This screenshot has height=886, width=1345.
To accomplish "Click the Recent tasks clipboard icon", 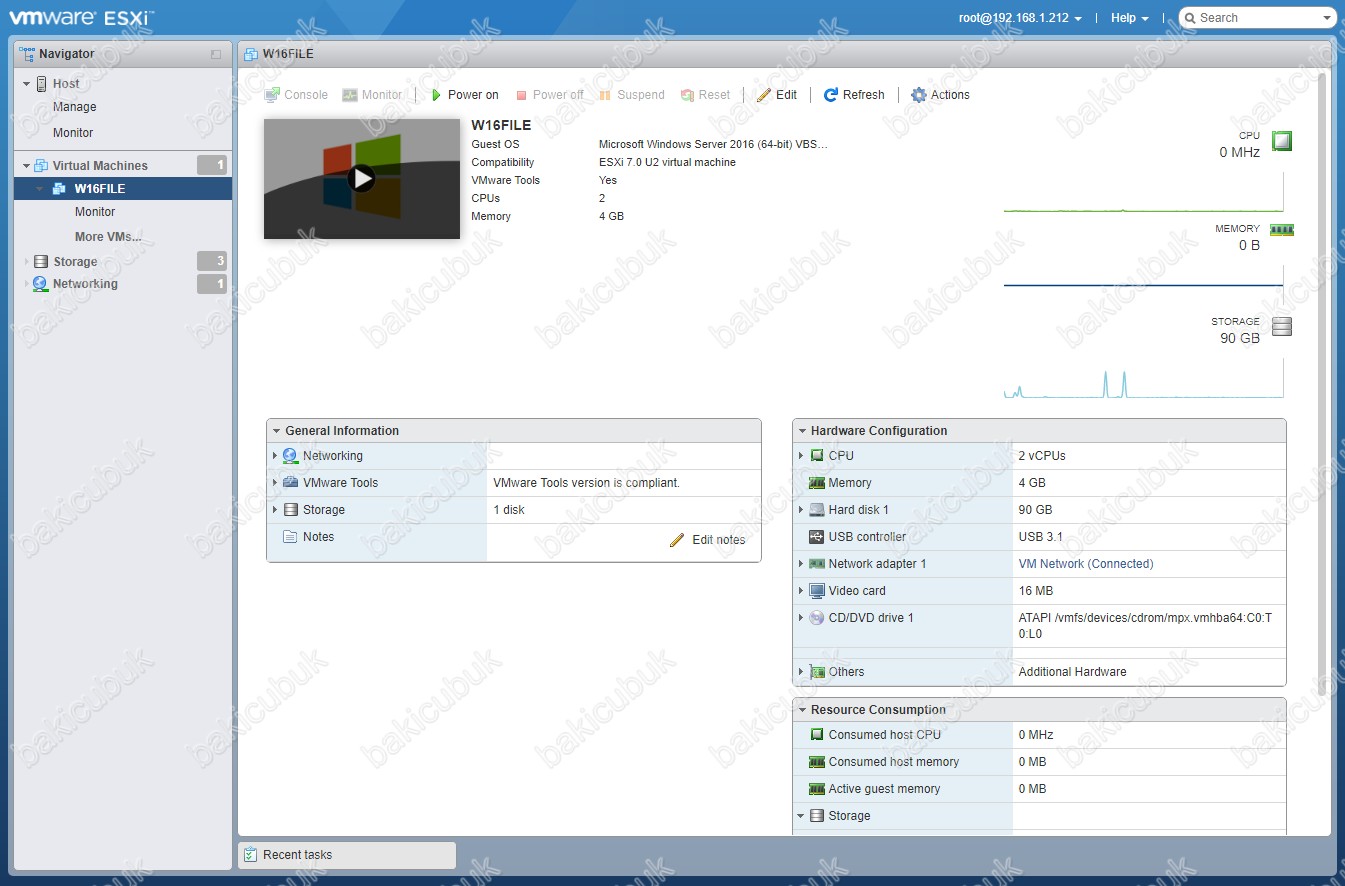I will click(x=251, y=855).
